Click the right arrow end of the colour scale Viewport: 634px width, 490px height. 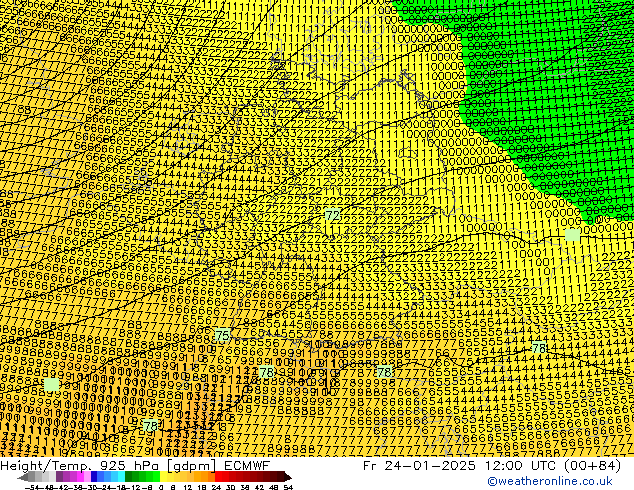(288, 477)
